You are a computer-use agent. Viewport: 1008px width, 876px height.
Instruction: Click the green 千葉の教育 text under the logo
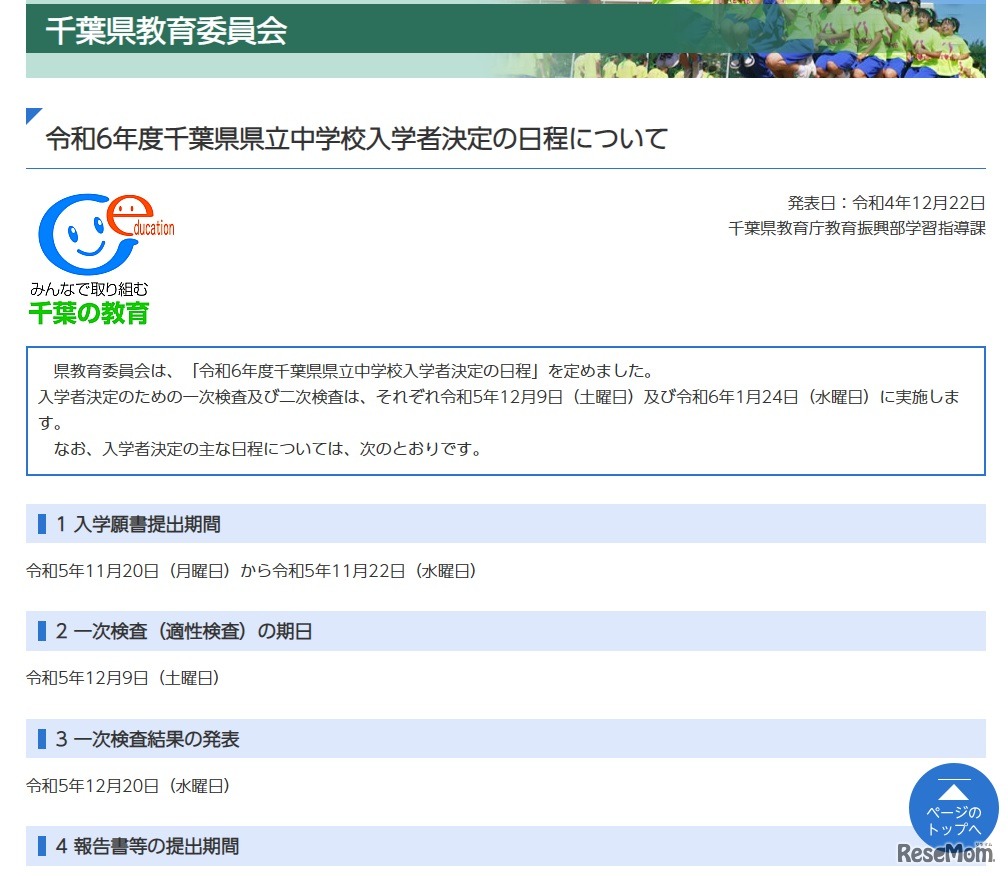tap(89, 313)
